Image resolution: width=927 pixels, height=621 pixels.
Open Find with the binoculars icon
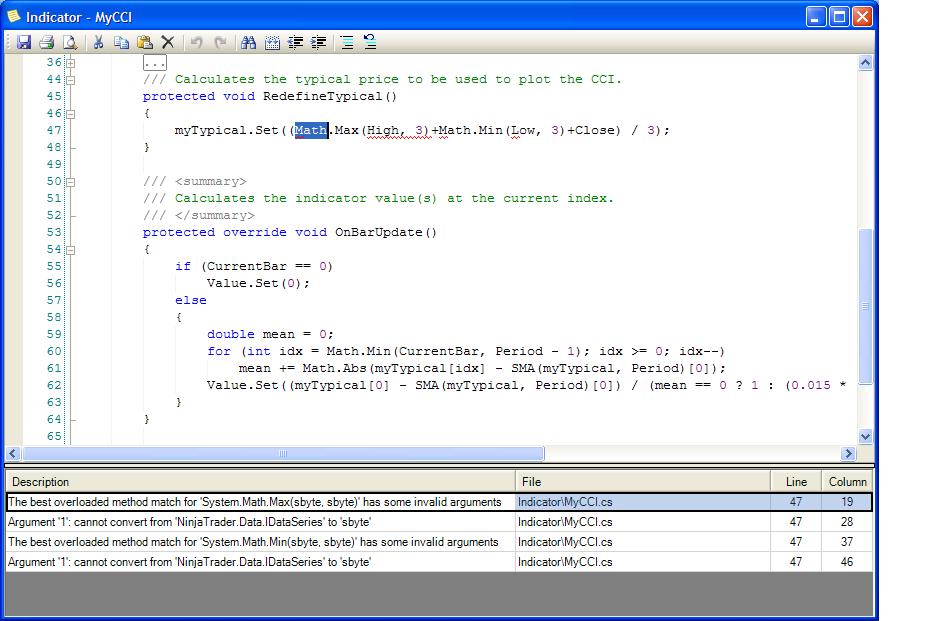coord(248,42)
